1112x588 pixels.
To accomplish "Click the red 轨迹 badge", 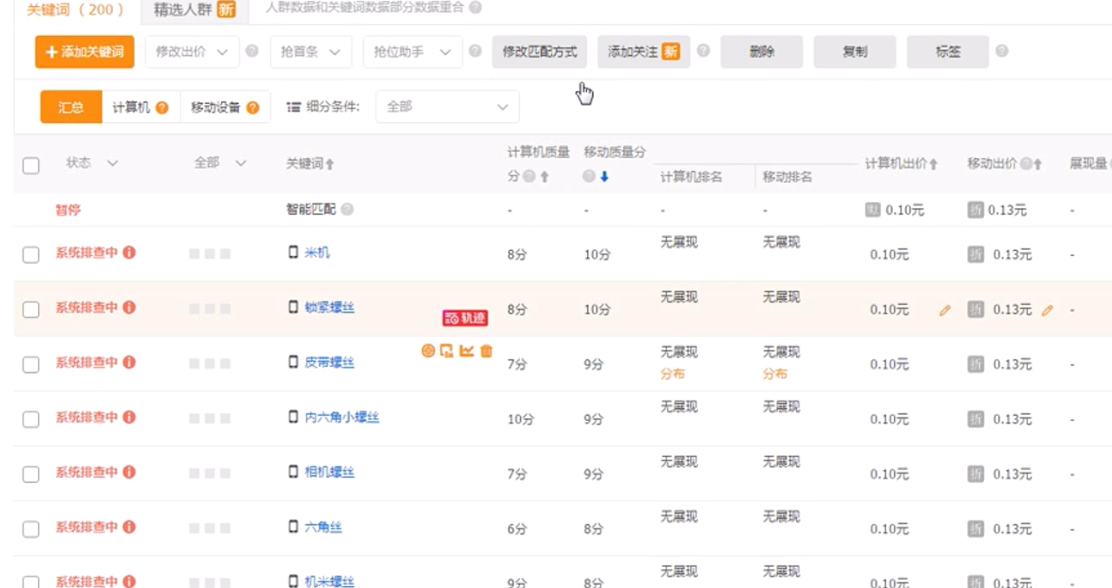I will (465, 318).
